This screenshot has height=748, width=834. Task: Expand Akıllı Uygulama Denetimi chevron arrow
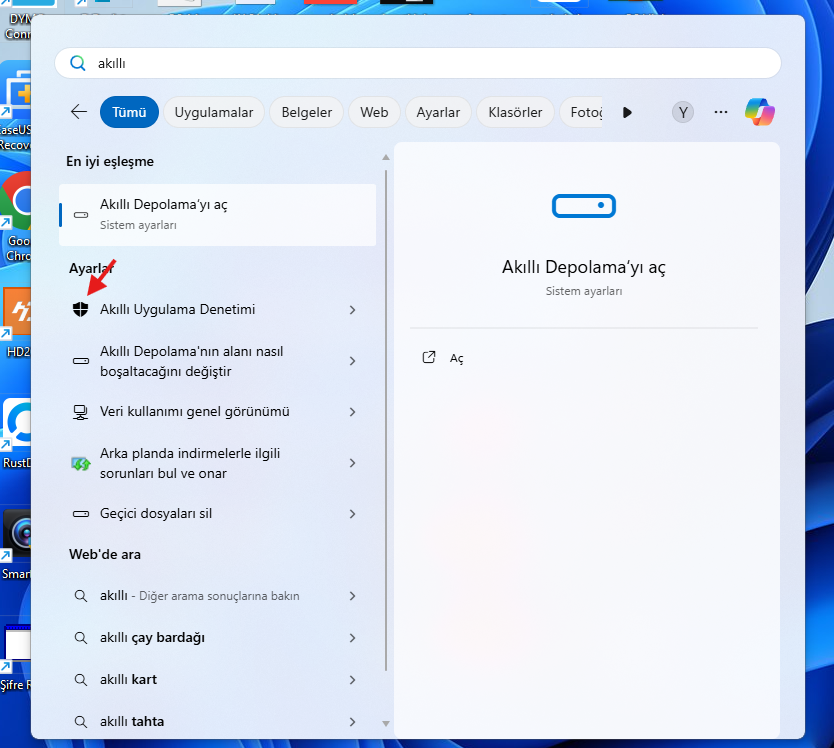pyautogui.click(x=352, y=310)
